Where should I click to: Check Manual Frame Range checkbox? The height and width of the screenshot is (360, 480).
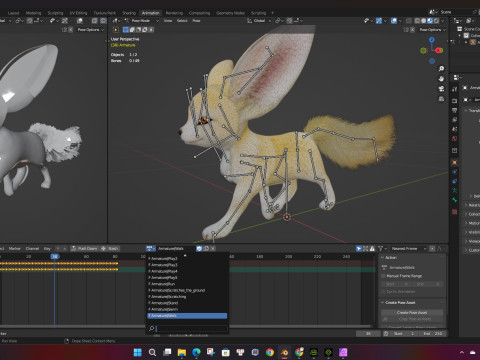pos(383,276)
